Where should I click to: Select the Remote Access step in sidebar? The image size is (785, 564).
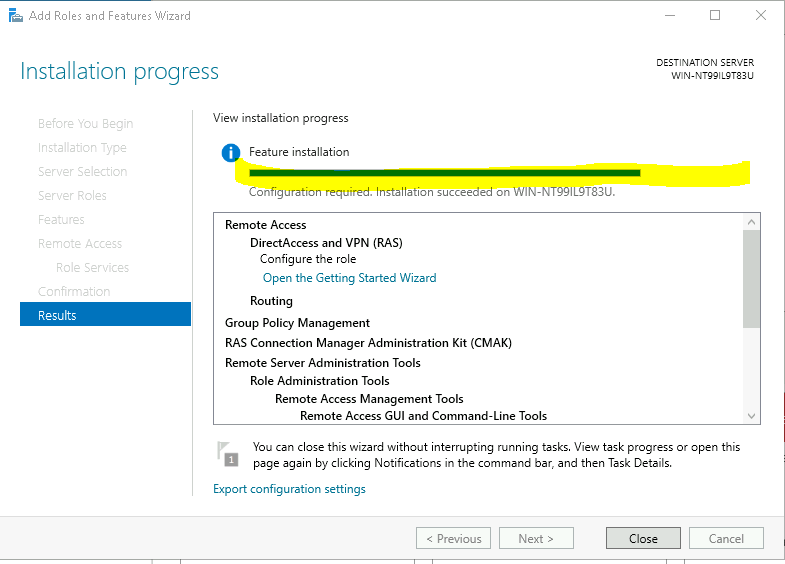click(x=80, y=244)
